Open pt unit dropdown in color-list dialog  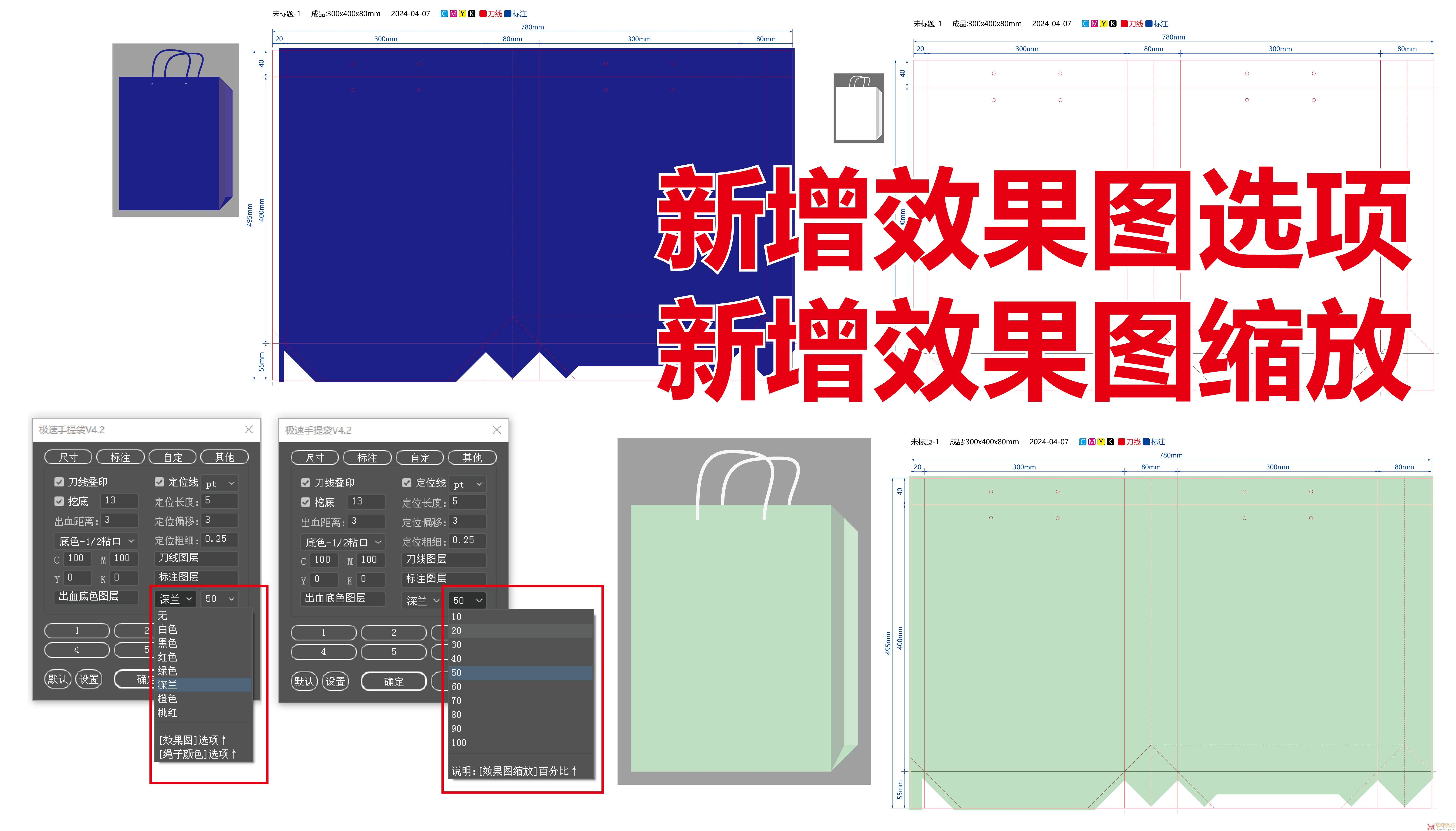220,483
